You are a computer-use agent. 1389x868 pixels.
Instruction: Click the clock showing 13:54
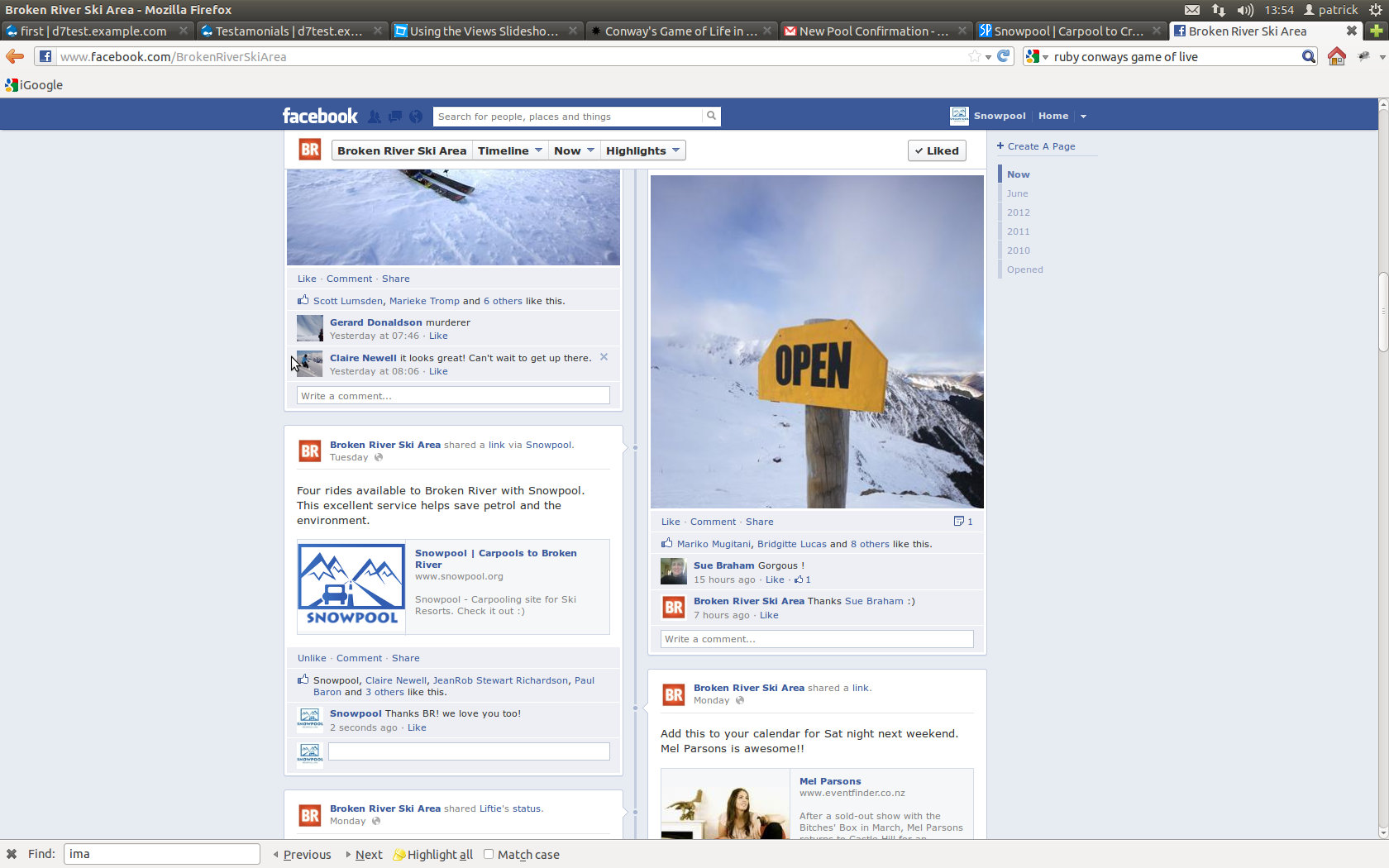[x=1278, y=10]
